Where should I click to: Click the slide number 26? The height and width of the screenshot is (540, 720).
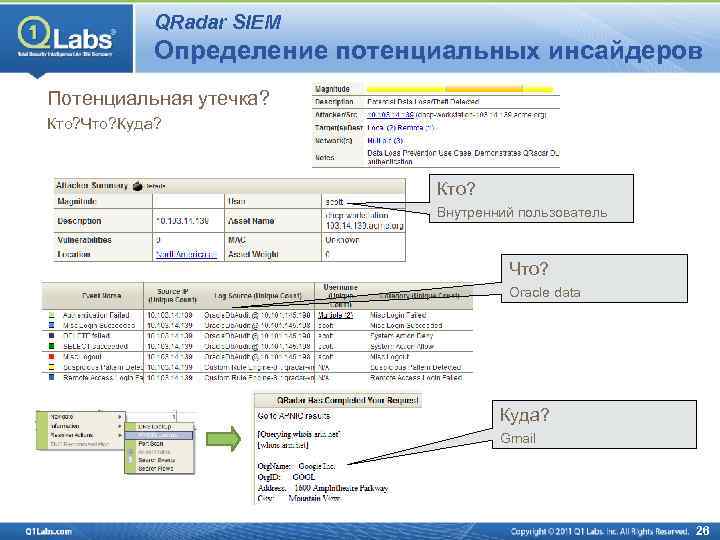point(703,531)
